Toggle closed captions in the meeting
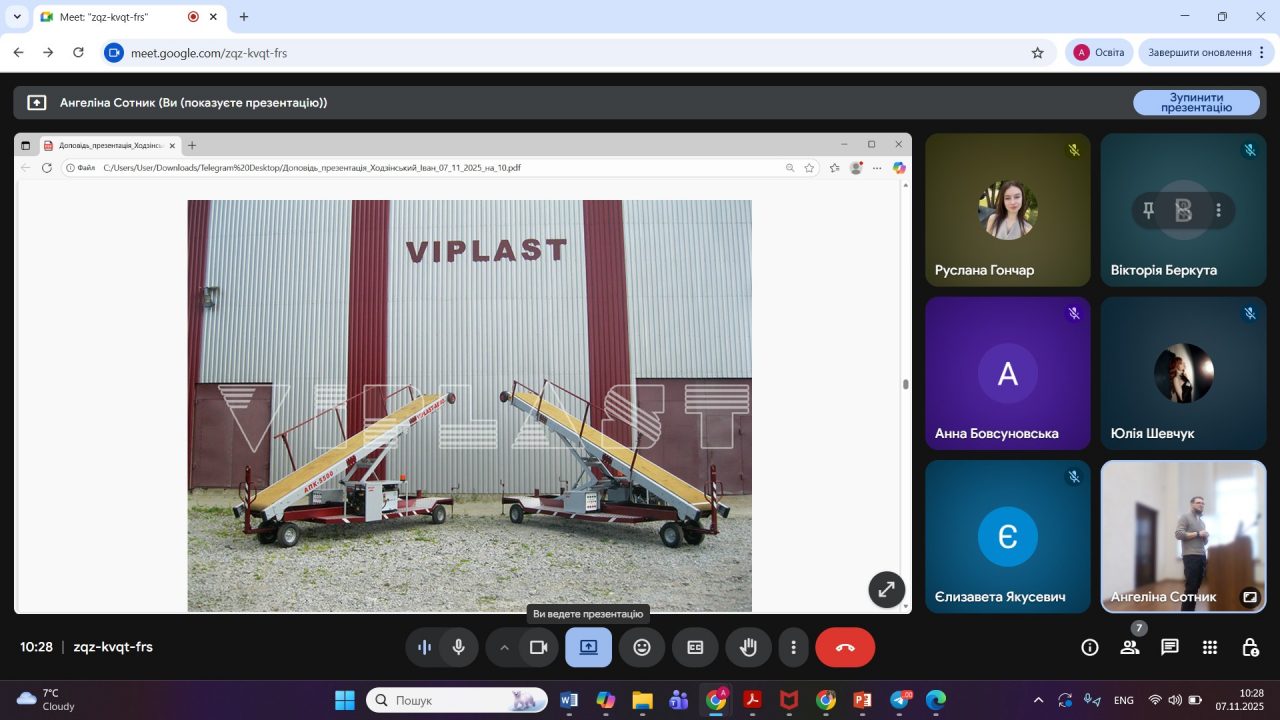The image size is (1280, 720). coord(695,647)
